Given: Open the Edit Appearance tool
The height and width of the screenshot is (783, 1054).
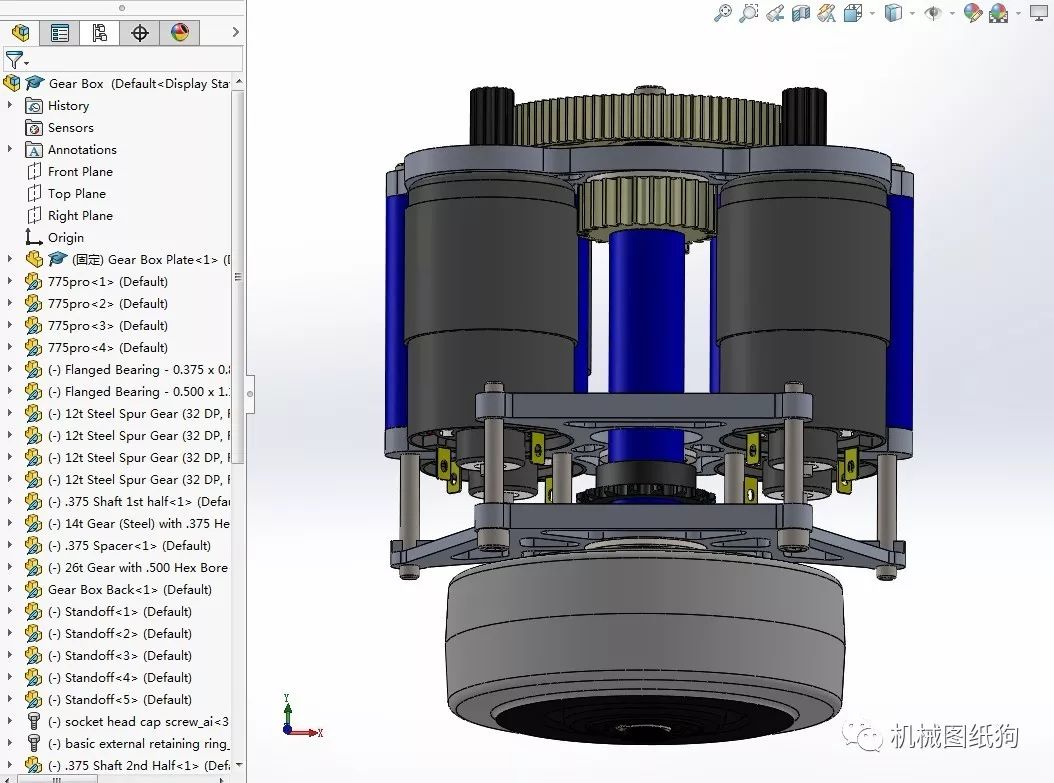Looking at the screenshot, I should (973, 13).
